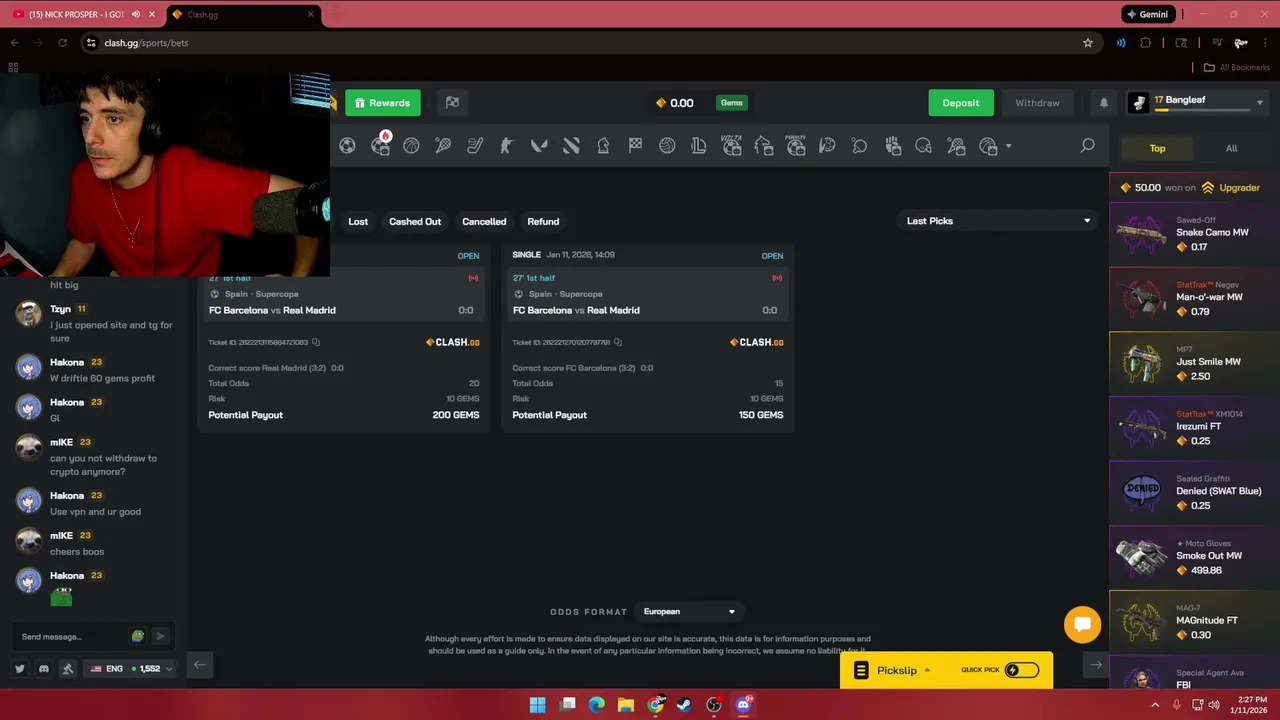
Task: Switch to Cashed Out bets tab
Action: (415, 221)
